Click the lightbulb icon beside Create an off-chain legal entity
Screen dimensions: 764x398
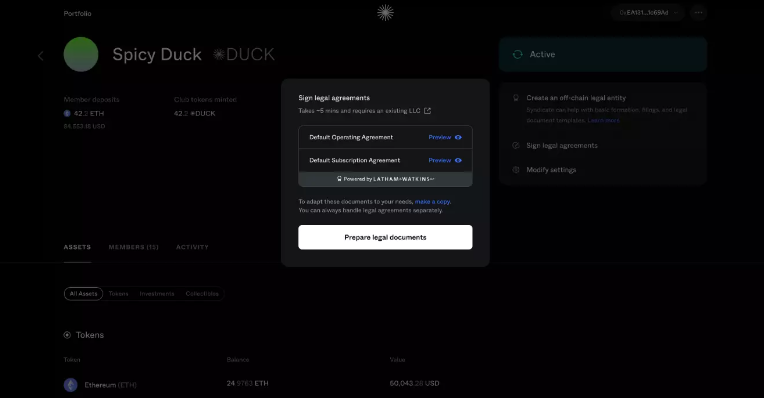[516, 97]
